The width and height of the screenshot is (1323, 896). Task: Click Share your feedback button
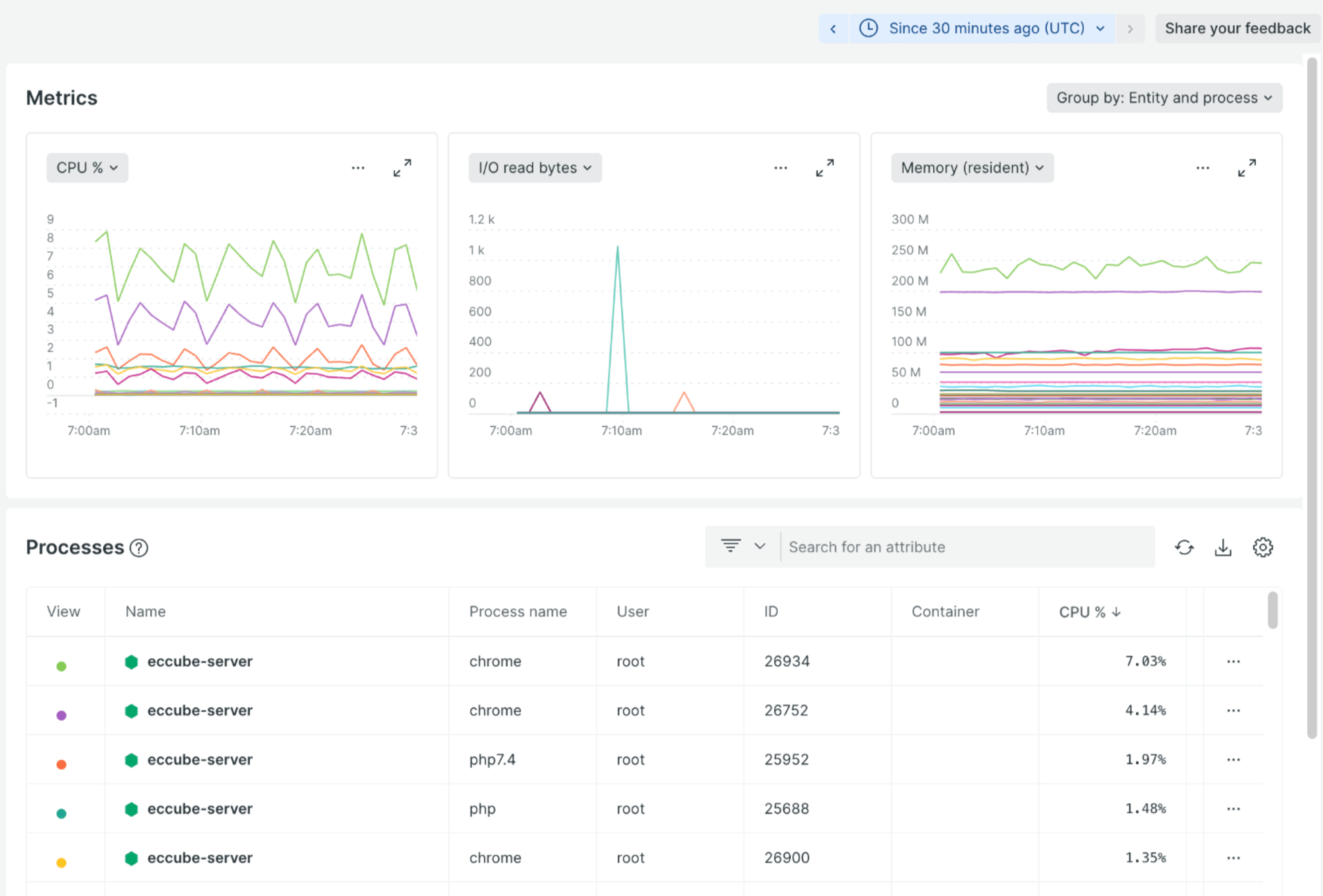click(1237, 28)
